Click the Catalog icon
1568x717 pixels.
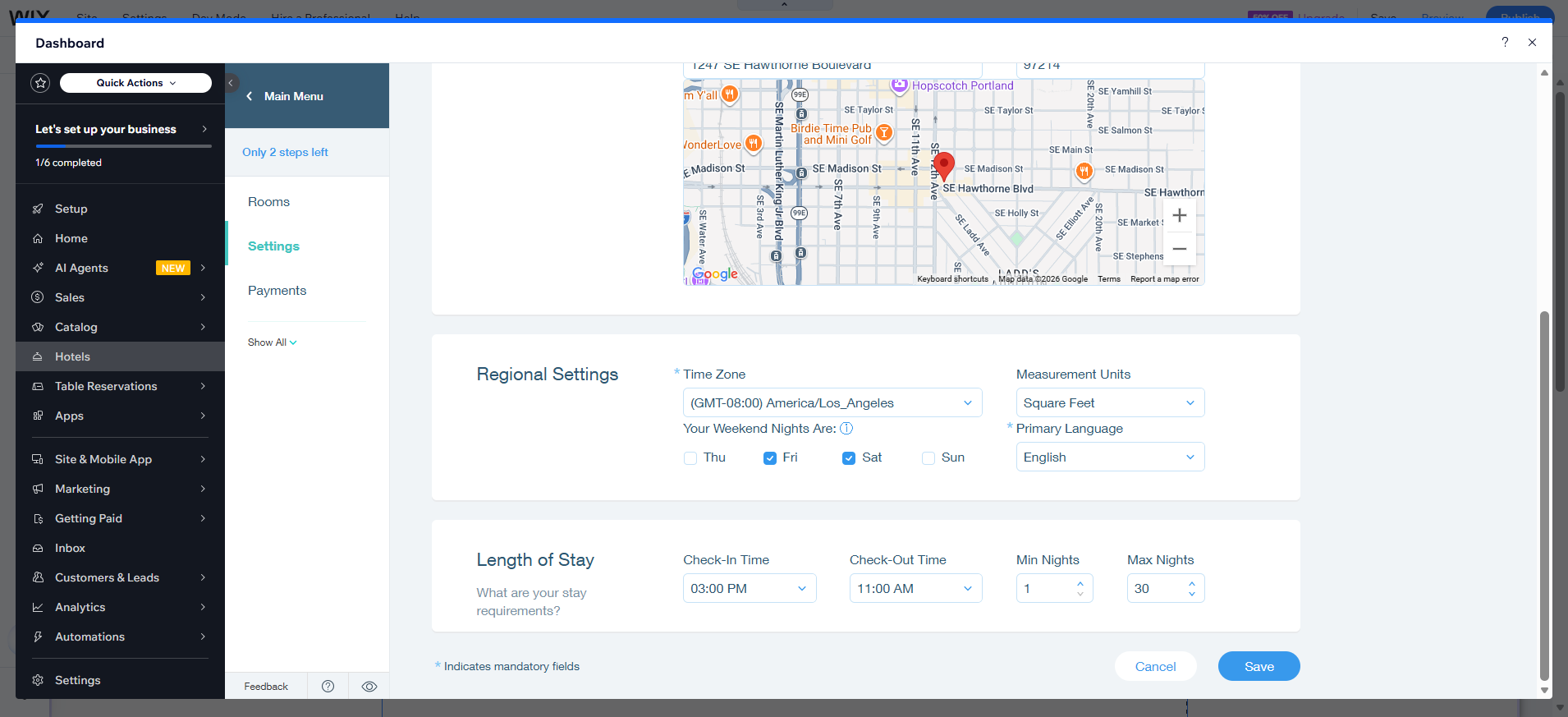tap(38, 327)
